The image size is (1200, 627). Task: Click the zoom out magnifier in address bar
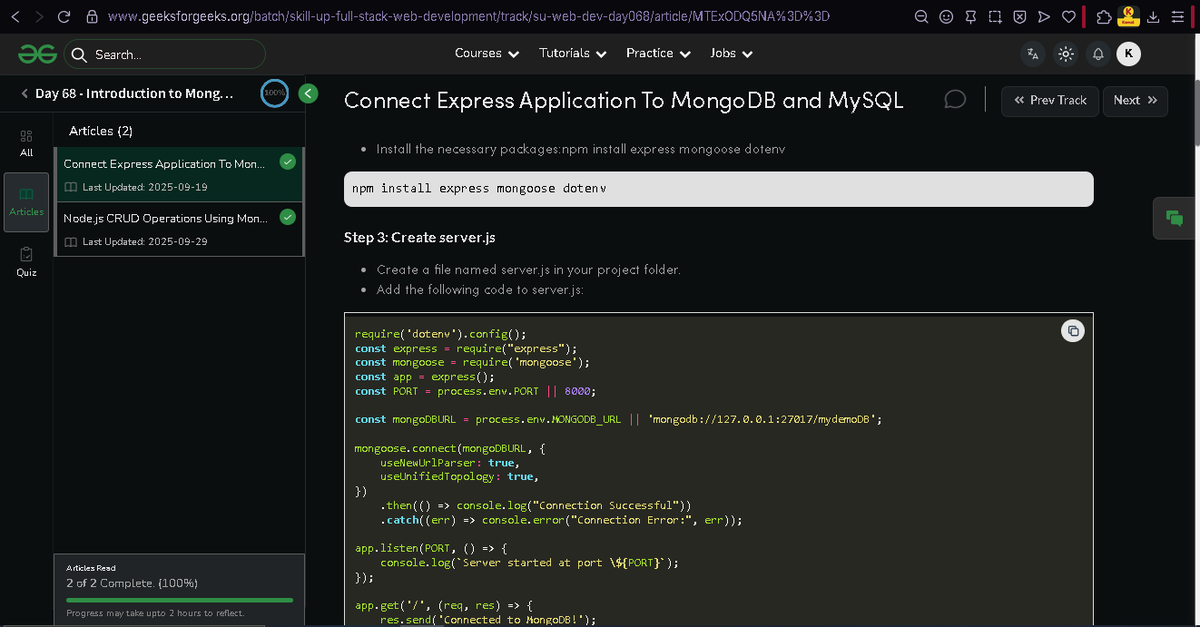click(923, 17)
